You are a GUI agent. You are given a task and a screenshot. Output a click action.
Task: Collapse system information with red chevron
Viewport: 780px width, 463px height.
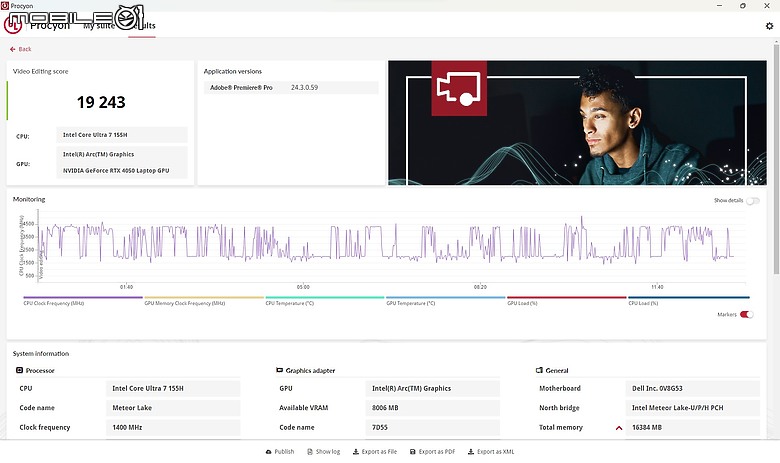(x=619, y=428)
